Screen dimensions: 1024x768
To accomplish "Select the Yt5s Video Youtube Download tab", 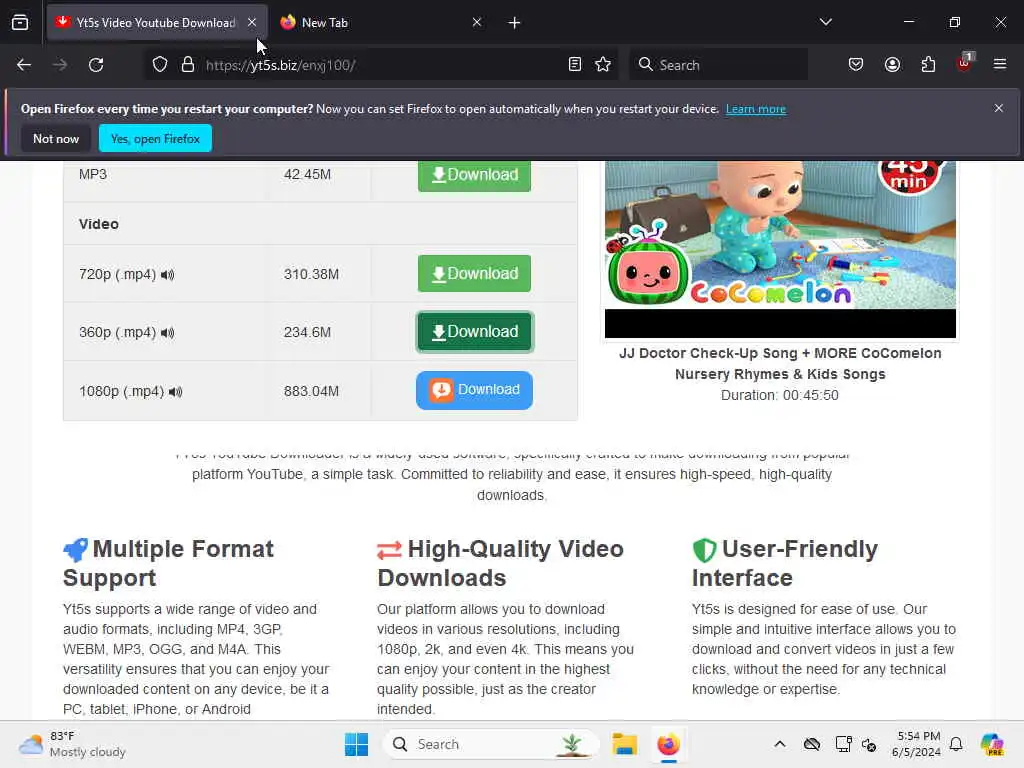I will point(157,23).
